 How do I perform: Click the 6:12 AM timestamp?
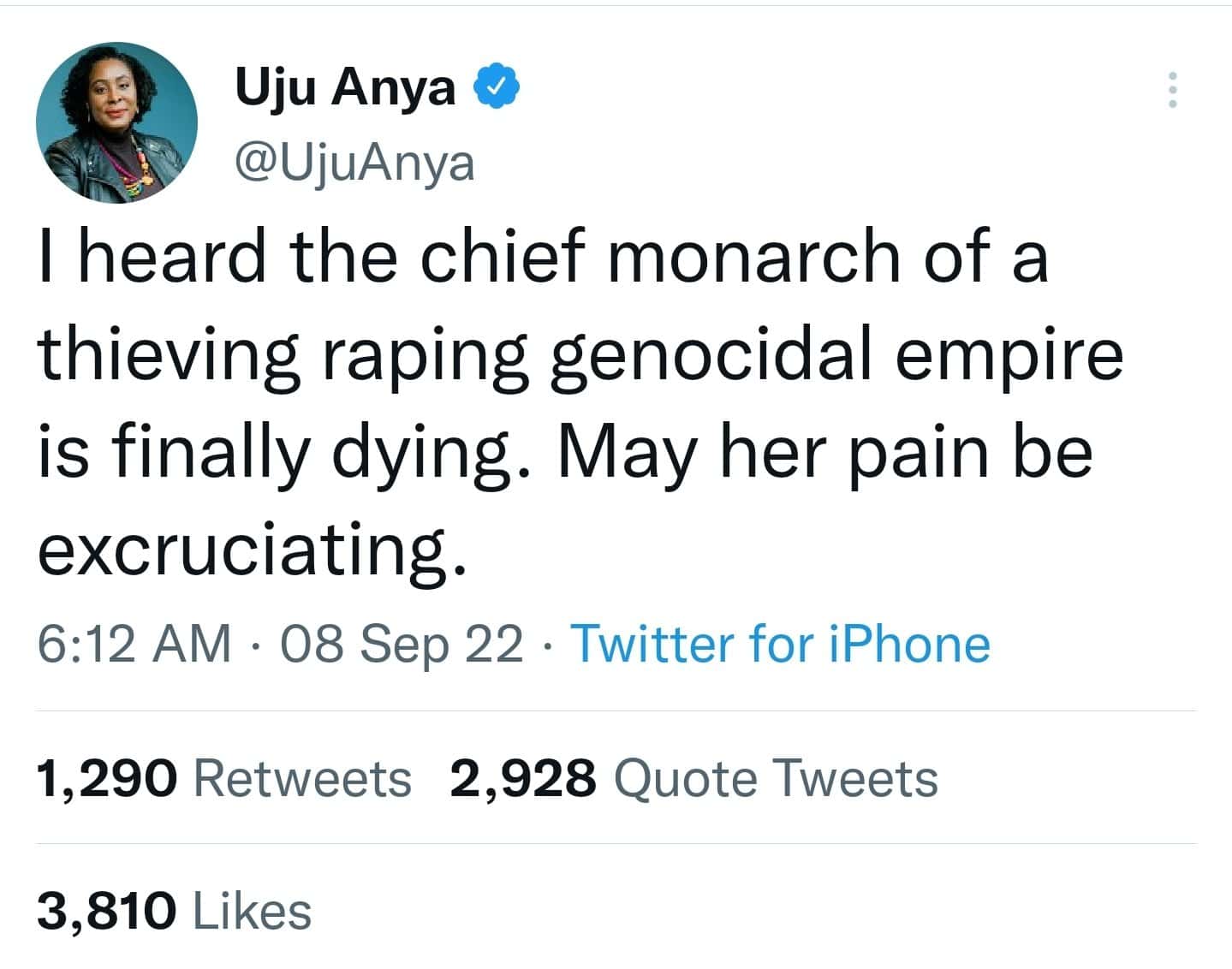click(134, 643)
